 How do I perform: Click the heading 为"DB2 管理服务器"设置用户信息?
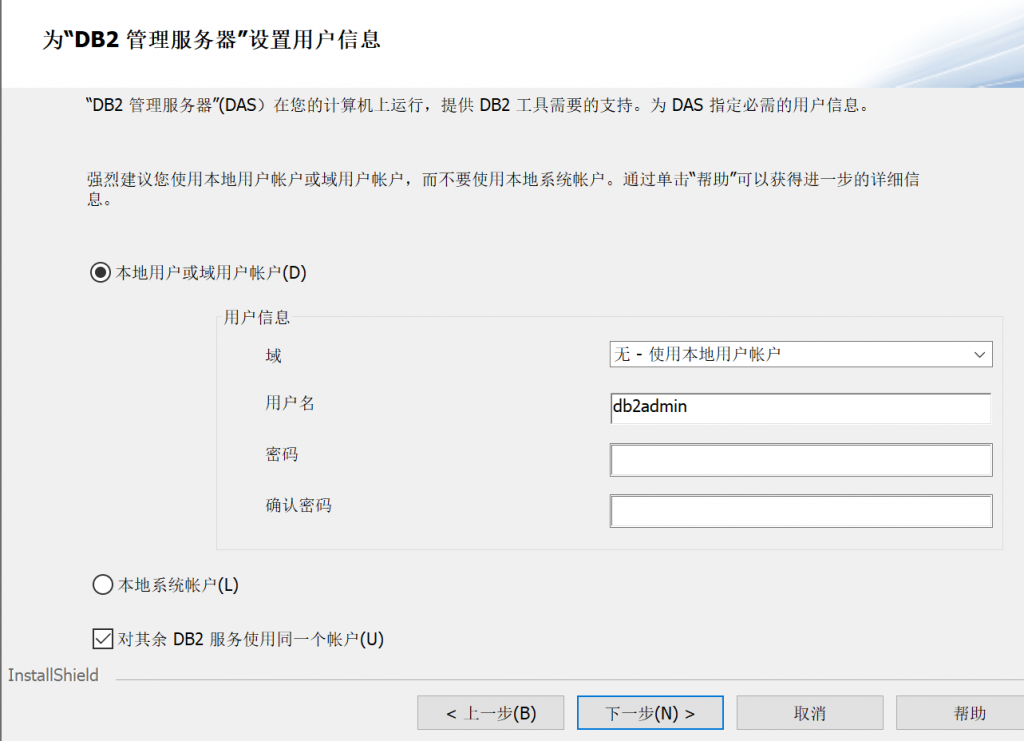(x=212, y=40)
